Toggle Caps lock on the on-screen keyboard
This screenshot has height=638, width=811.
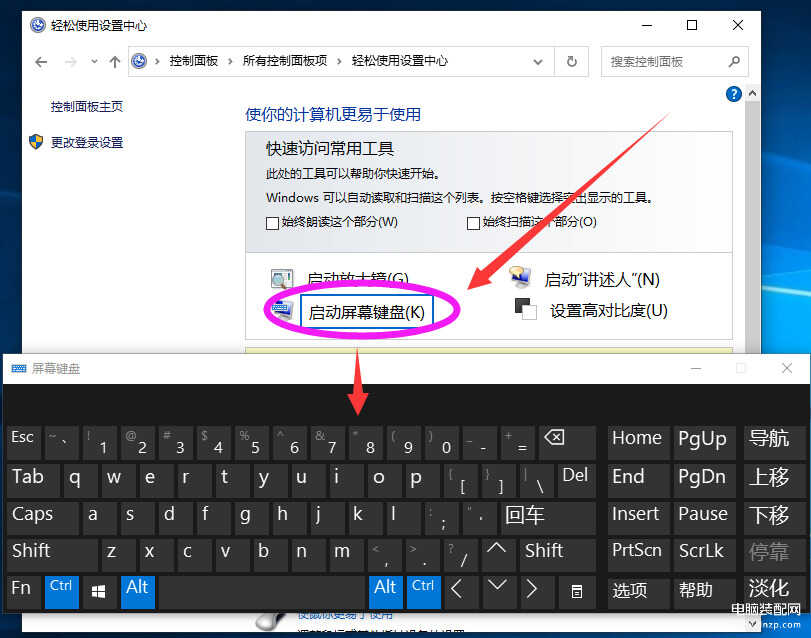point(43,518)
